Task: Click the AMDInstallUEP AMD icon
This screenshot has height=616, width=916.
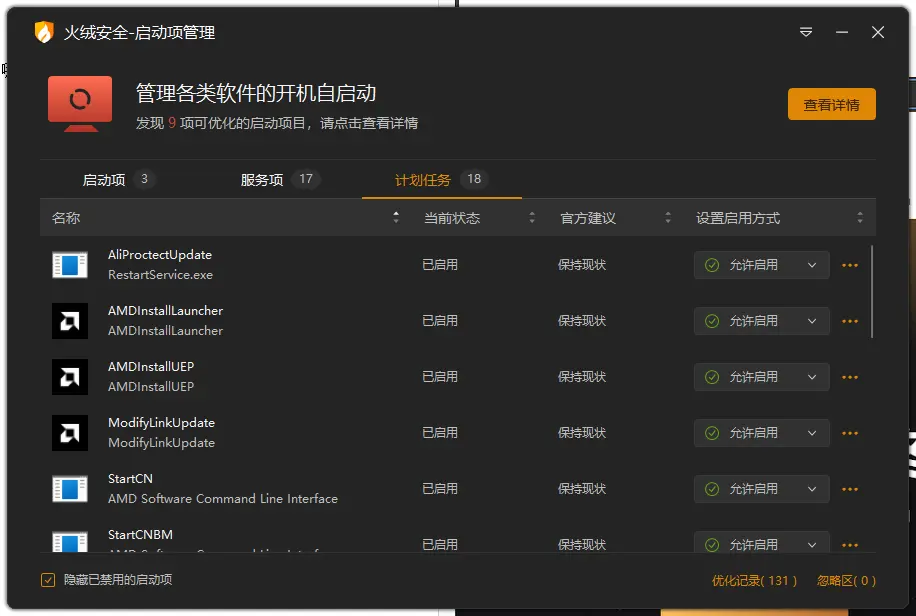Action: (x=70, y=377)
